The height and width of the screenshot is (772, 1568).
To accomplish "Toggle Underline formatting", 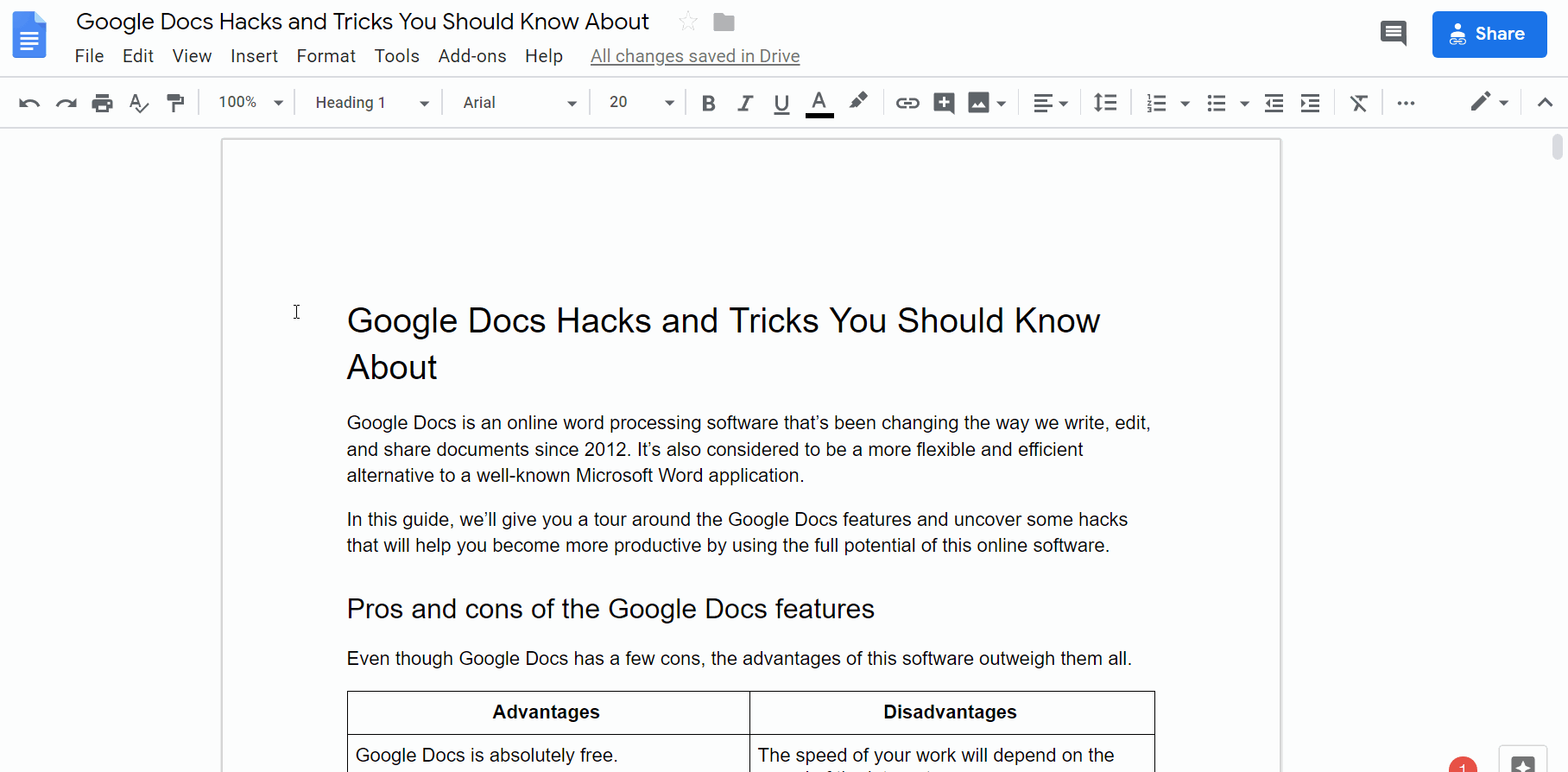I will pos(781,103).
